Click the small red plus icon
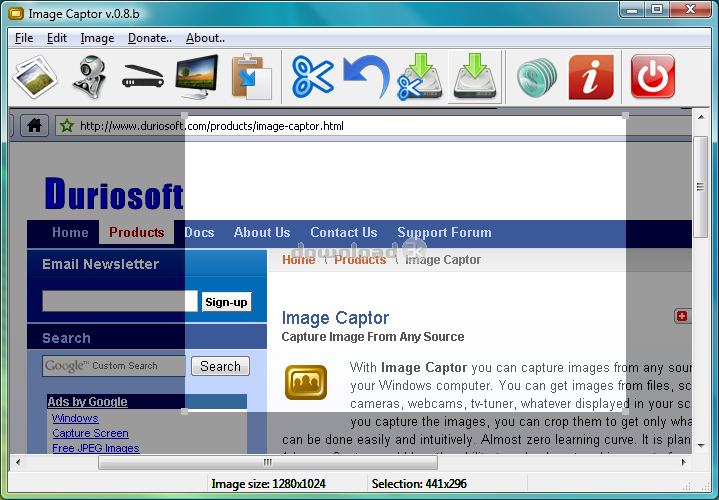The height and width of the screenshot is (500, 719). tap(682, 316)
